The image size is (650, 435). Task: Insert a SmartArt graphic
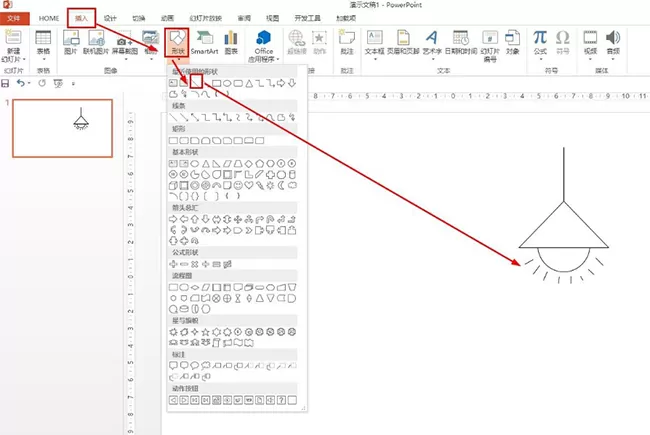coord(204,43)
